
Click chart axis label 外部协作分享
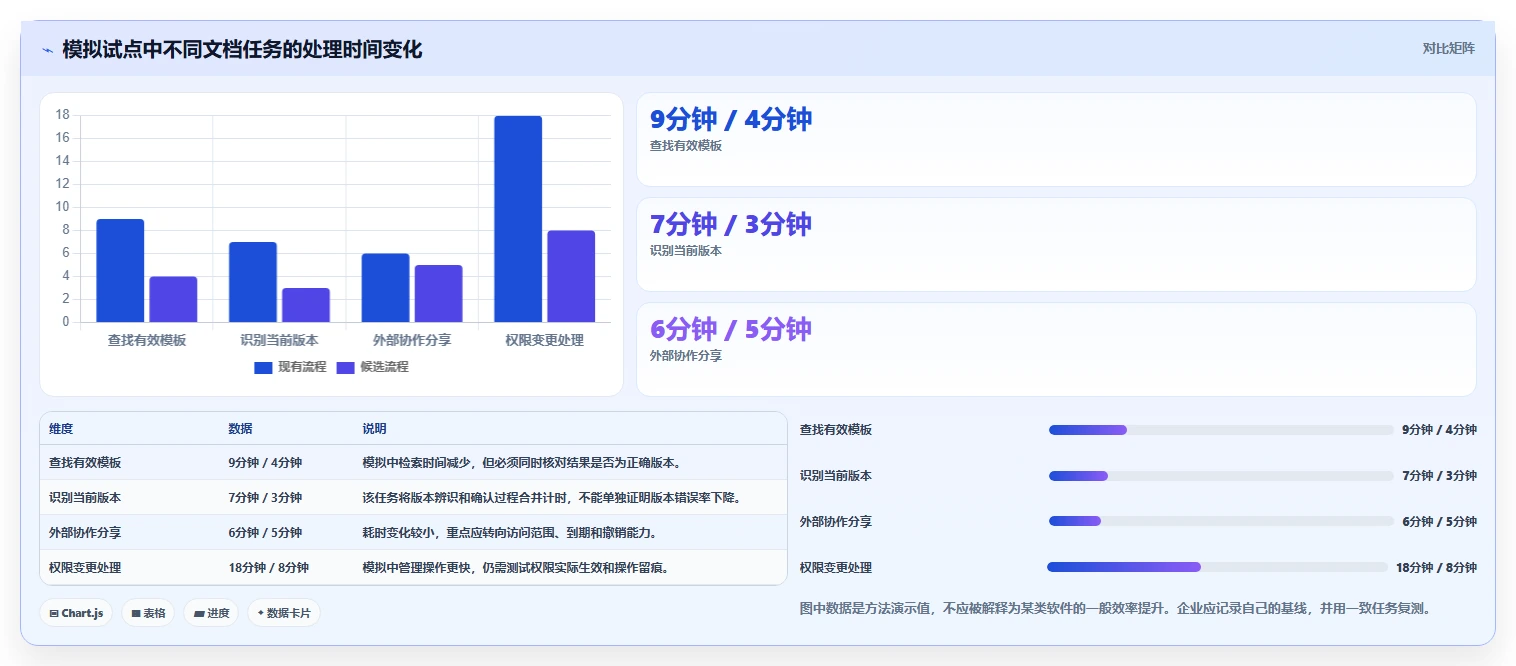[x=412, y=340]
